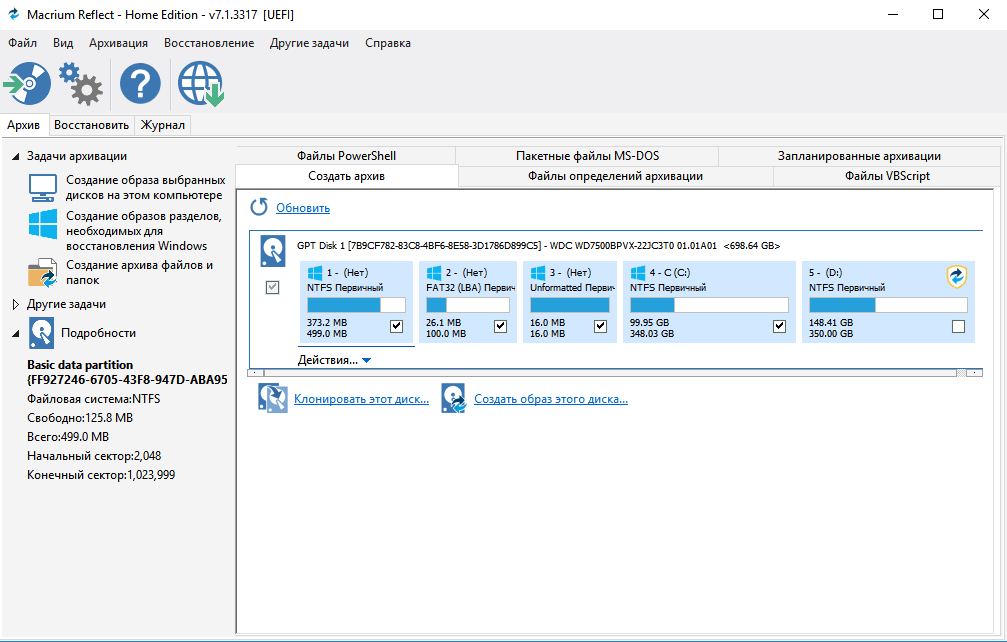Click the disk icon beside Подробности
The width and height of the screenshot is (1007, 642).
(42, 333)
